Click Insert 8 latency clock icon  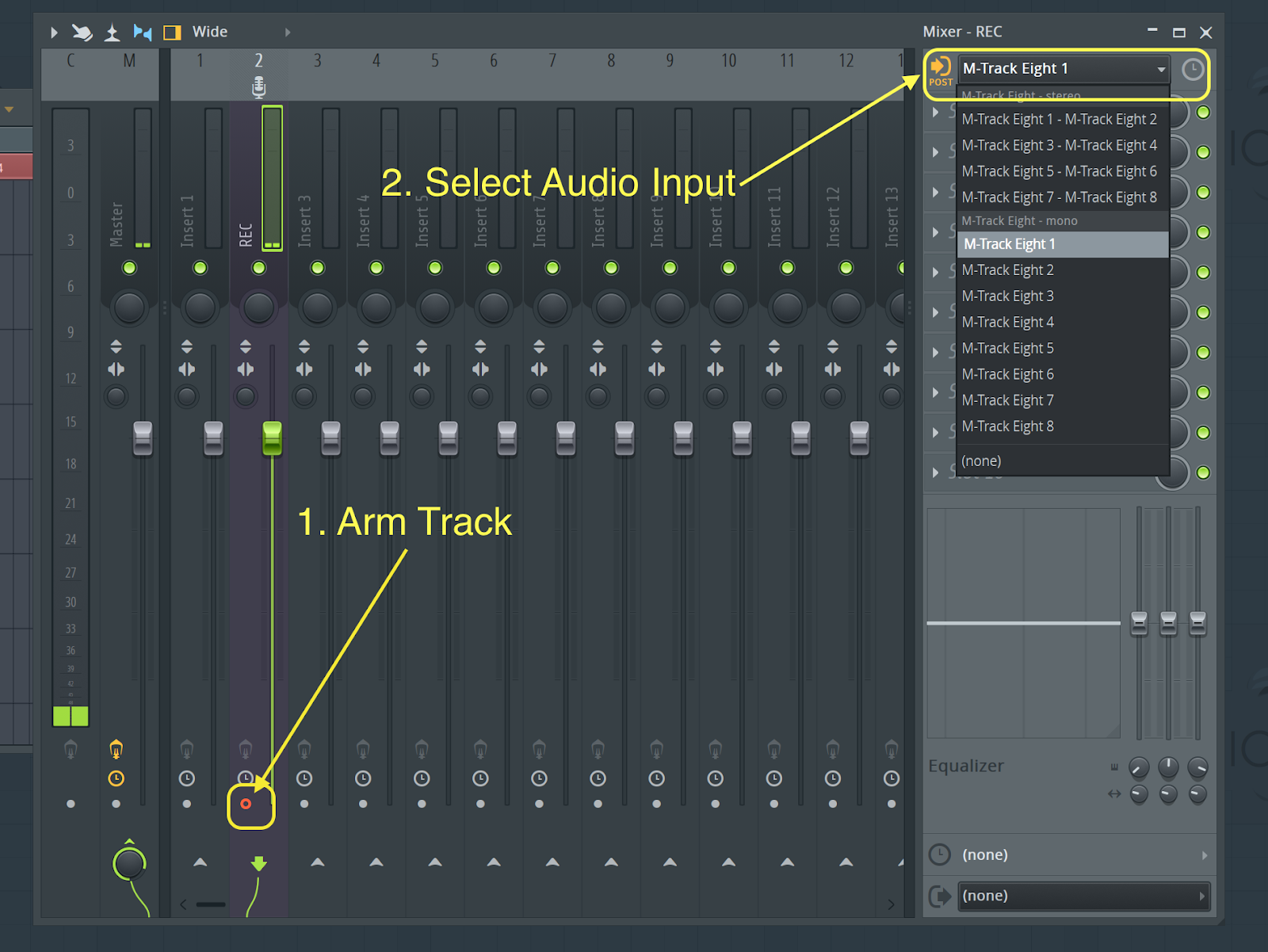[598, 778]
